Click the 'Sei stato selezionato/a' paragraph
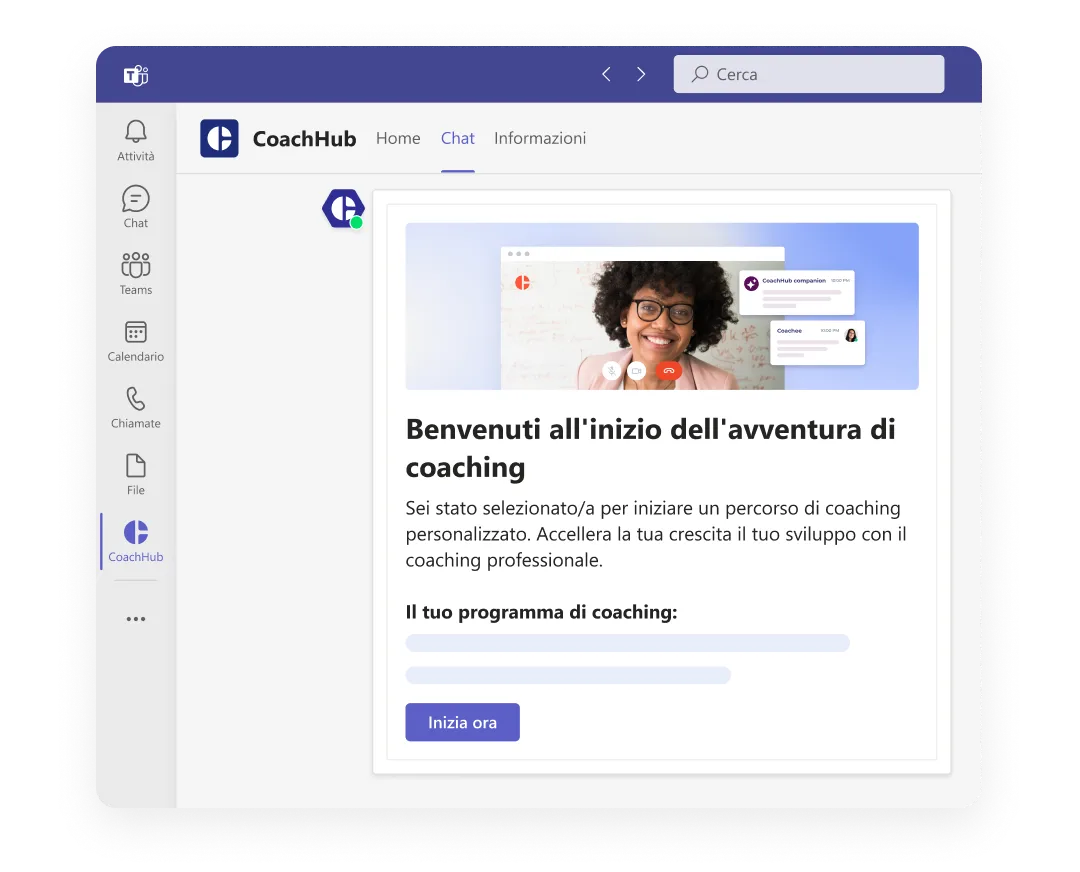This screenshot has height=872, width=1080. [x=656, y=534]
